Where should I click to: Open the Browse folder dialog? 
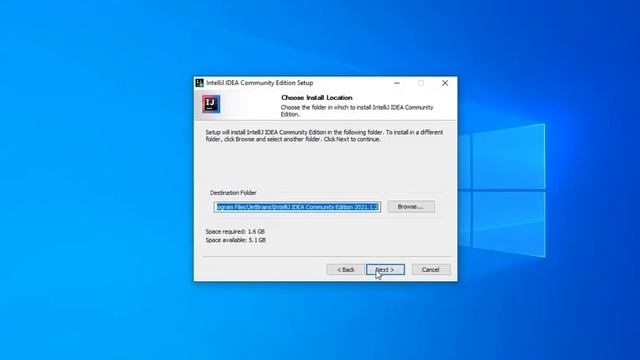[x=411, y=207]
